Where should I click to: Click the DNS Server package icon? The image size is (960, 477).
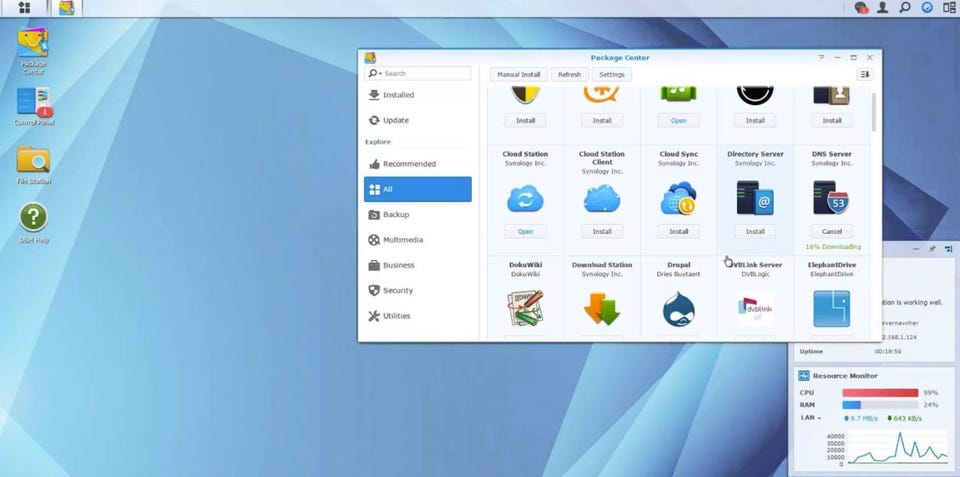831,197
